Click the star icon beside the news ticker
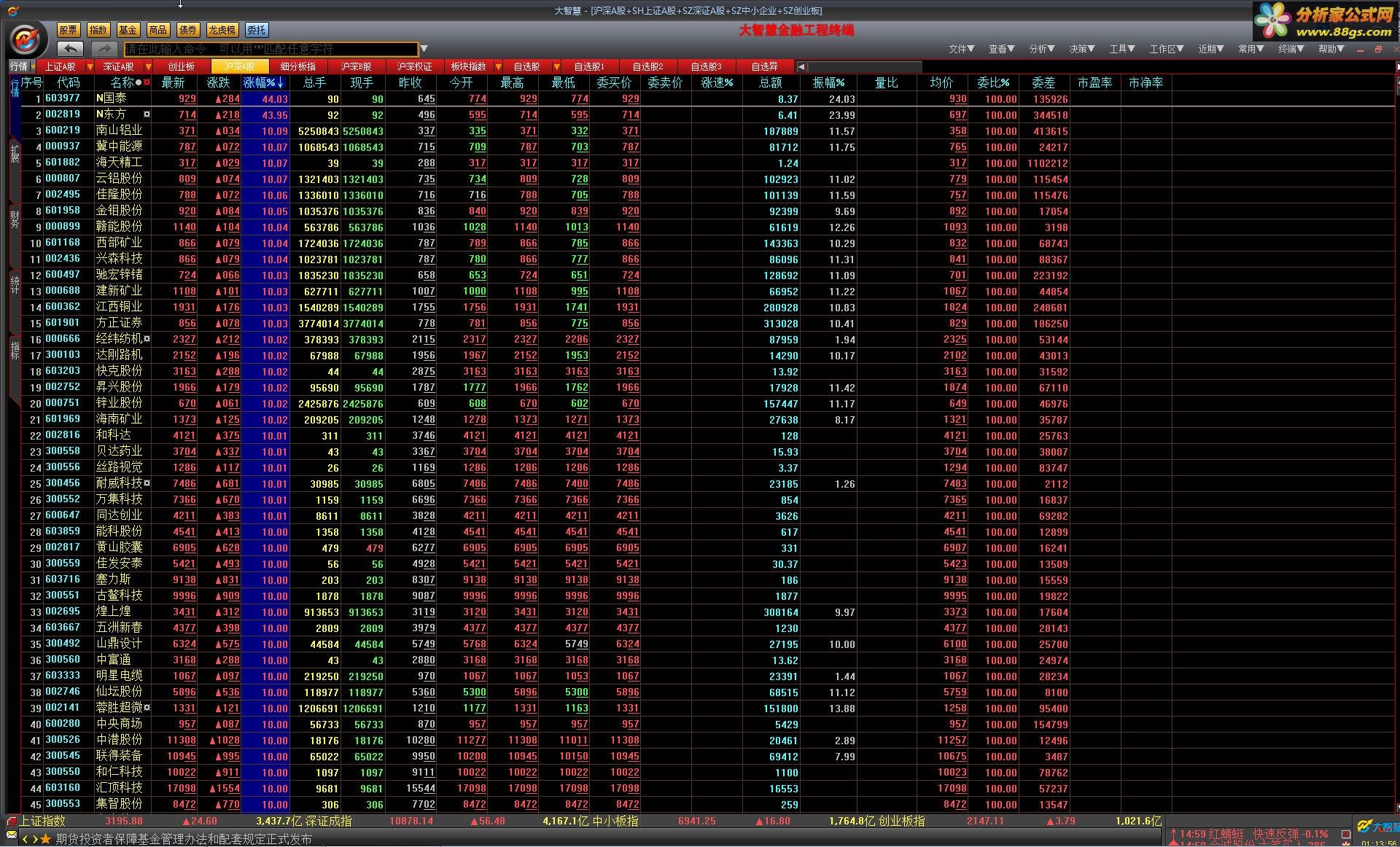 click(45, 840)
